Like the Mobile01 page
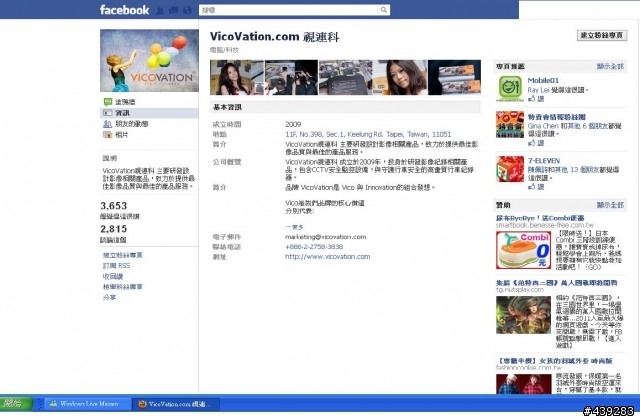 coord(536,99)
